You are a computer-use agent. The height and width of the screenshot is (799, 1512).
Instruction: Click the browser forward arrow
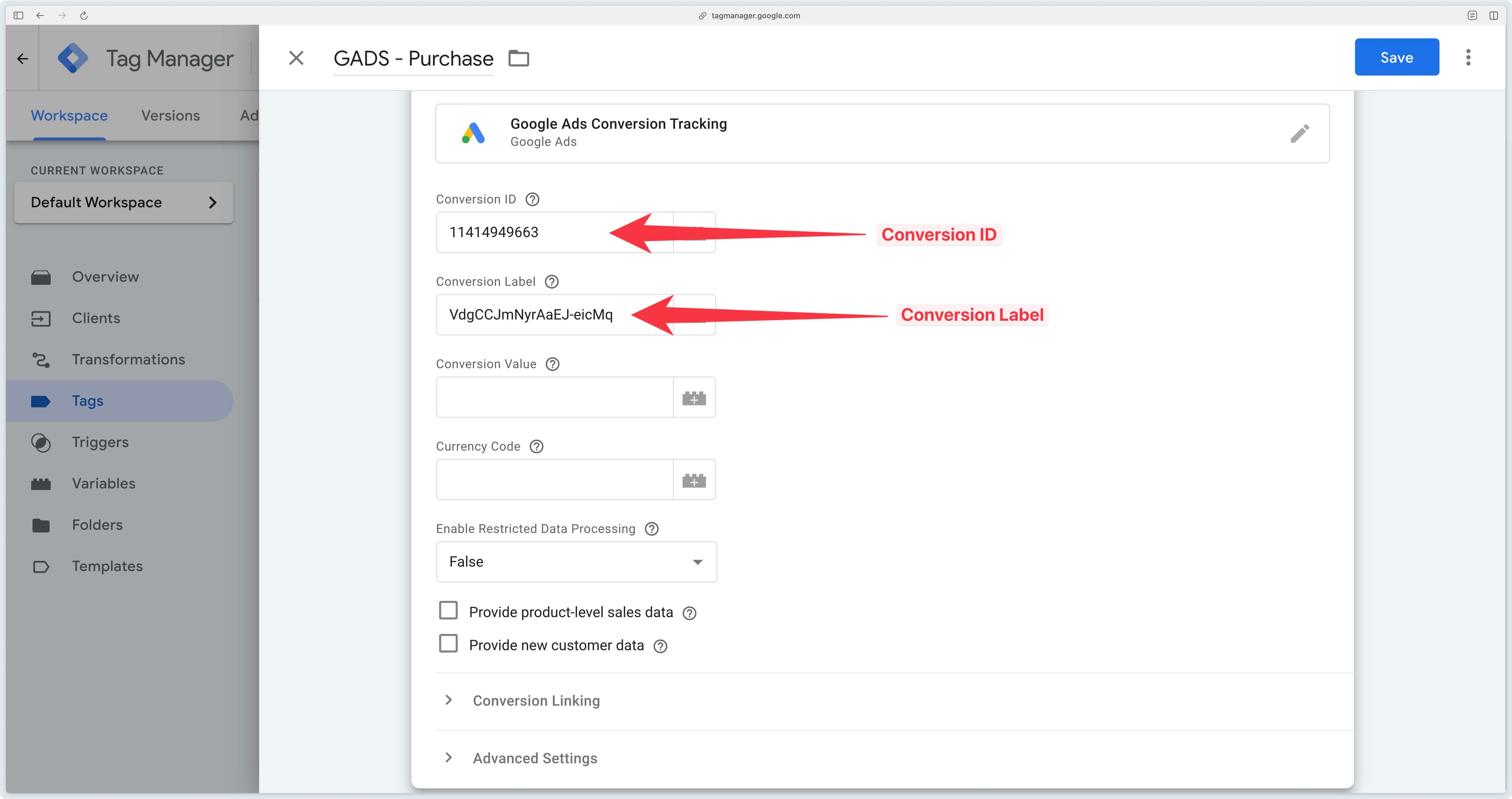coord(62,15)
